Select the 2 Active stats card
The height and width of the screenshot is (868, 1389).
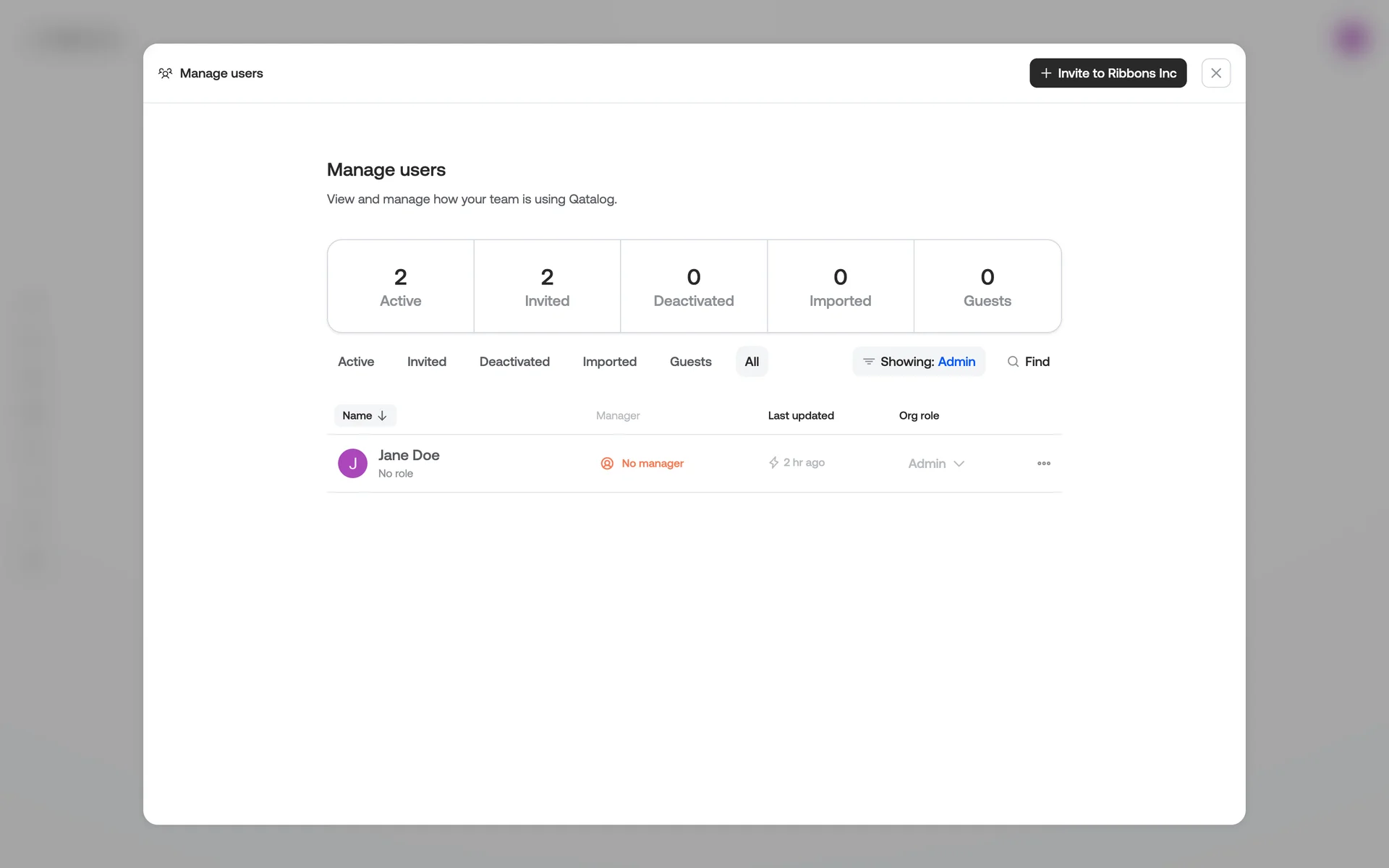(400, 286)
